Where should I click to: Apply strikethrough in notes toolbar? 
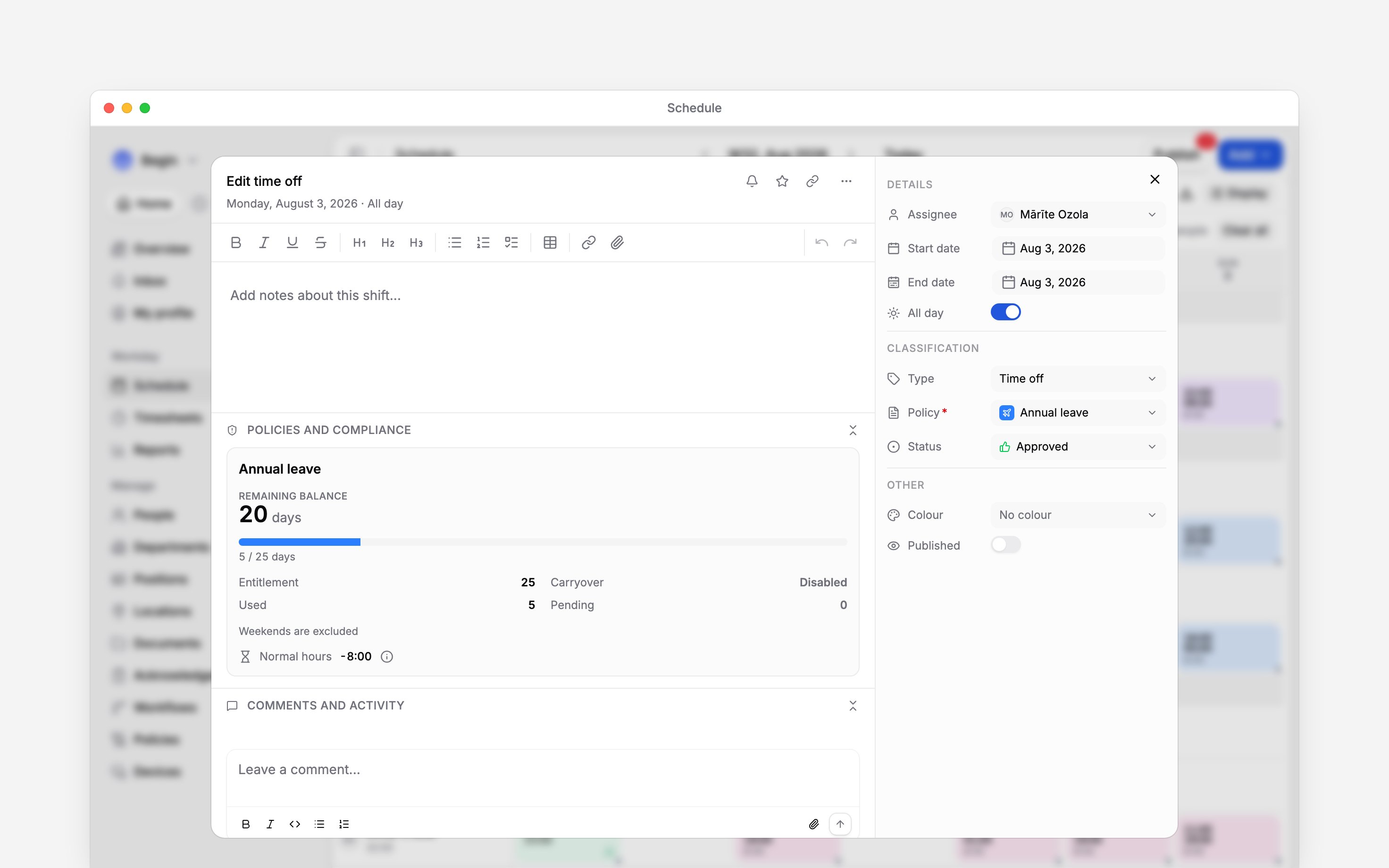(x=321, y=243)
